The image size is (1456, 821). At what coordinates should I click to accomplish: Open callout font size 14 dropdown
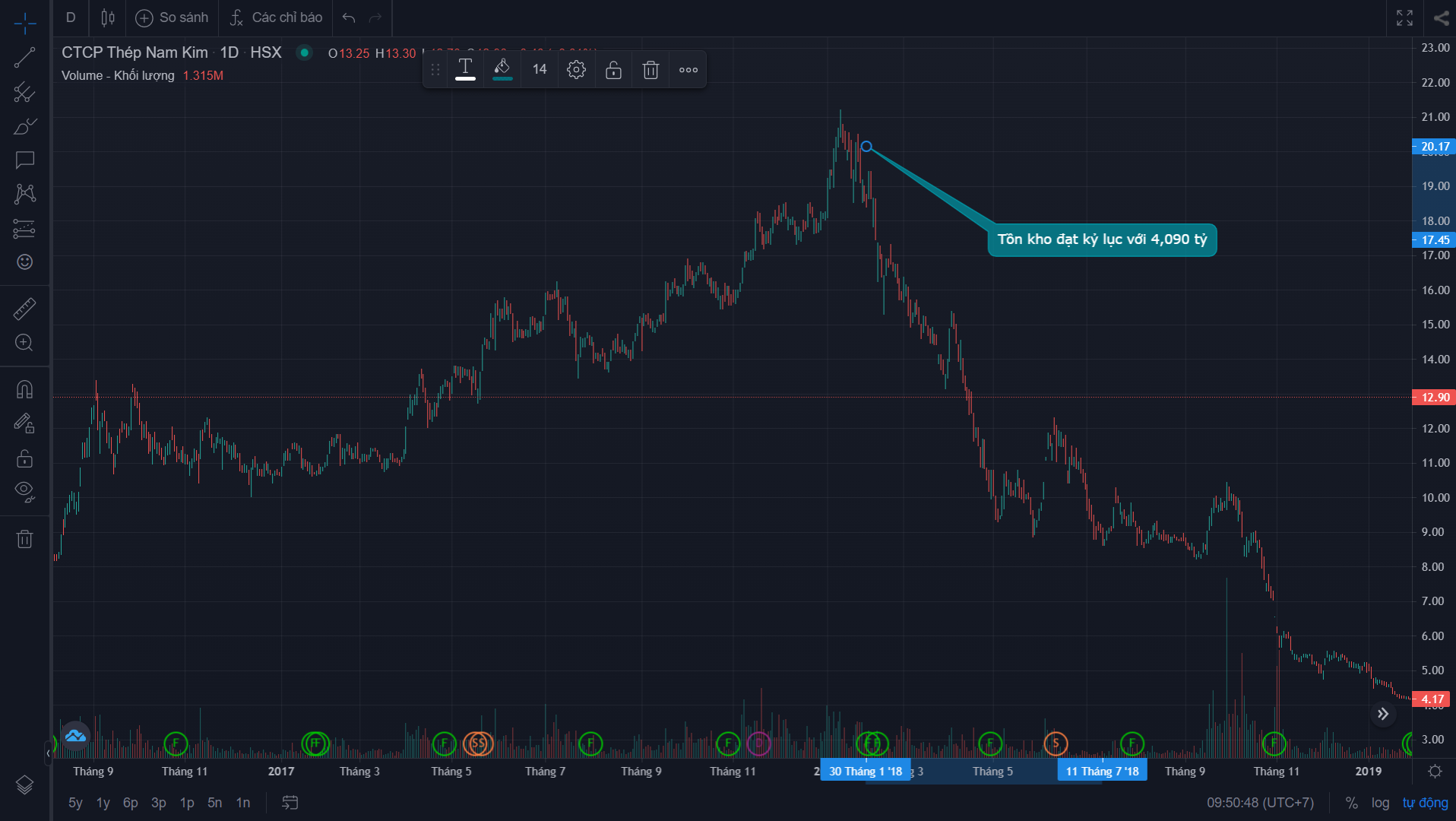point(540,70)
